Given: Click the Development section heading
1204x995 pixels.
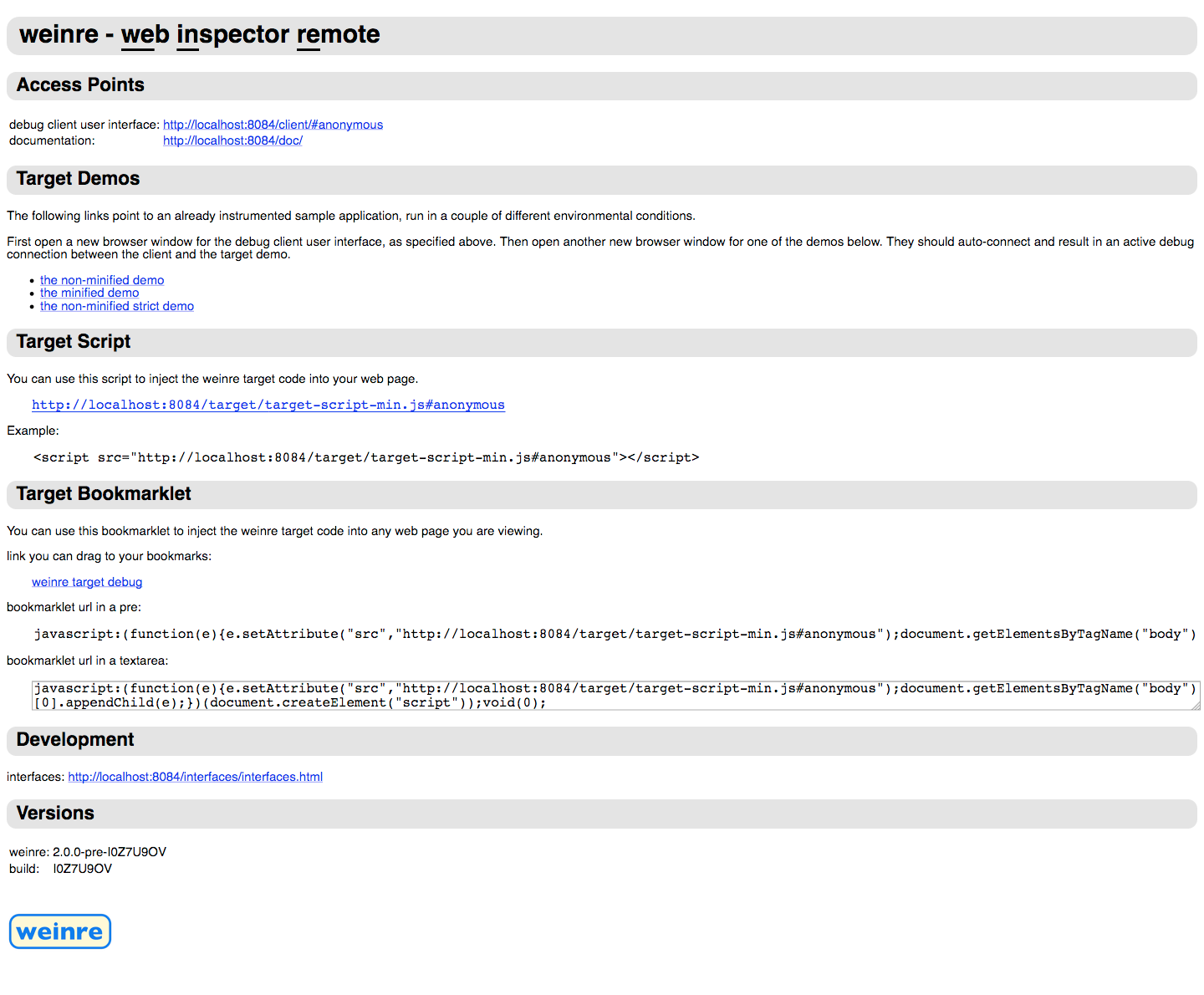Looking at the screenshot, I should (x=75, y=740).
